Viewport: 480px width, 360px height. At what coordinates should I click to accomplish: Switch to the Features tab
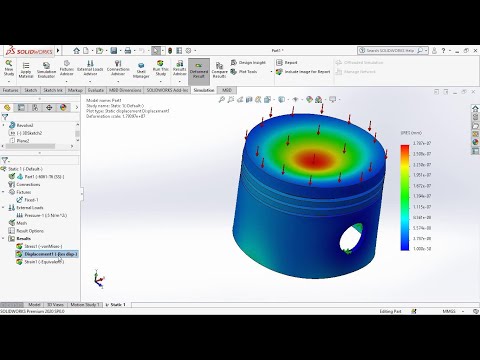[11, 90]
